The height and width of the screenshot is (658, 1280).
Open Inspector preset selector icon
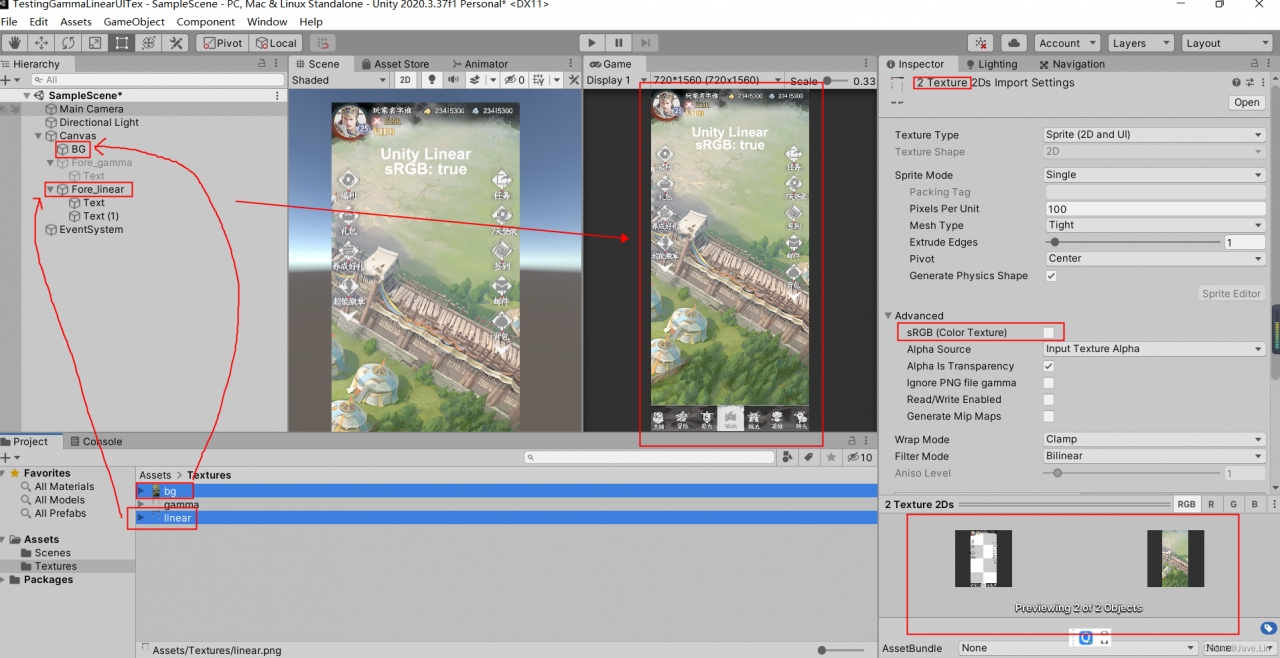coord(1250,82)
